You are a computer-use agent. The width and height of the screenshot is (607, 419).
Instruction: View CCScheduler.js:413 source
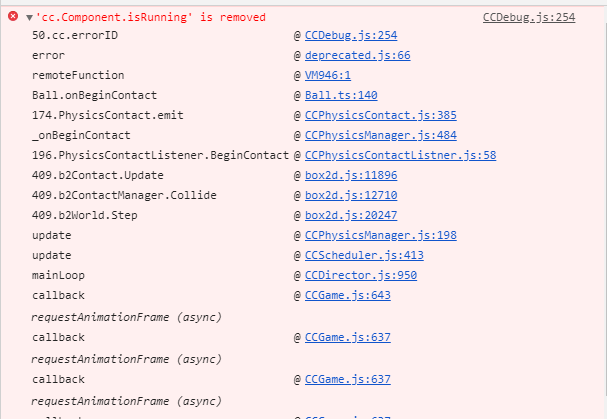pyautogui.click(x=357, y=255)
